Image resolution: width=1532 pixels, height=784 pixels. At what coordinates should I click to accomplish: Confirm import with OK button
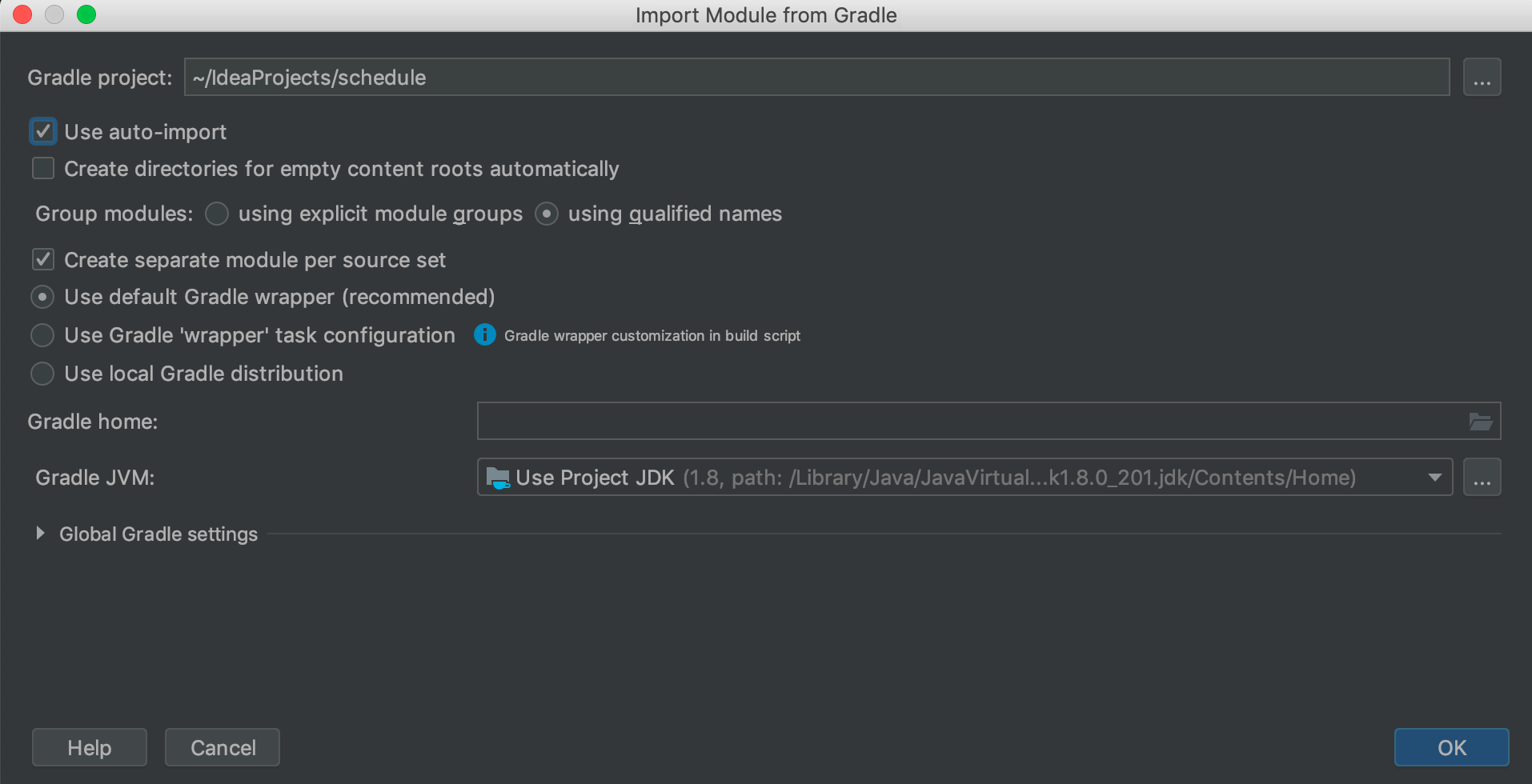[1451, 747]
